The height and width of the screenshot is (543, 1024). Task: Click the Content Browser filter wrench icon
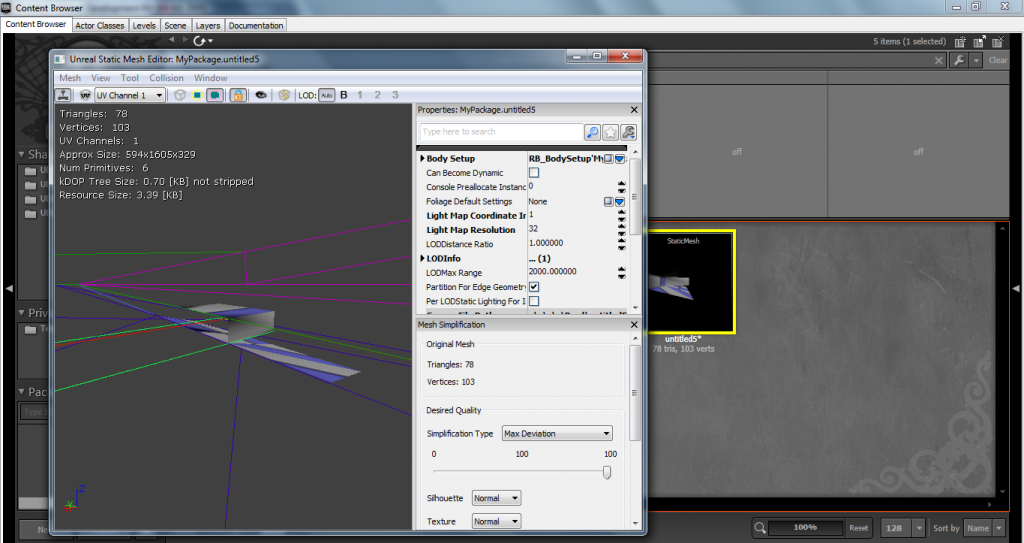click(959, 60)
